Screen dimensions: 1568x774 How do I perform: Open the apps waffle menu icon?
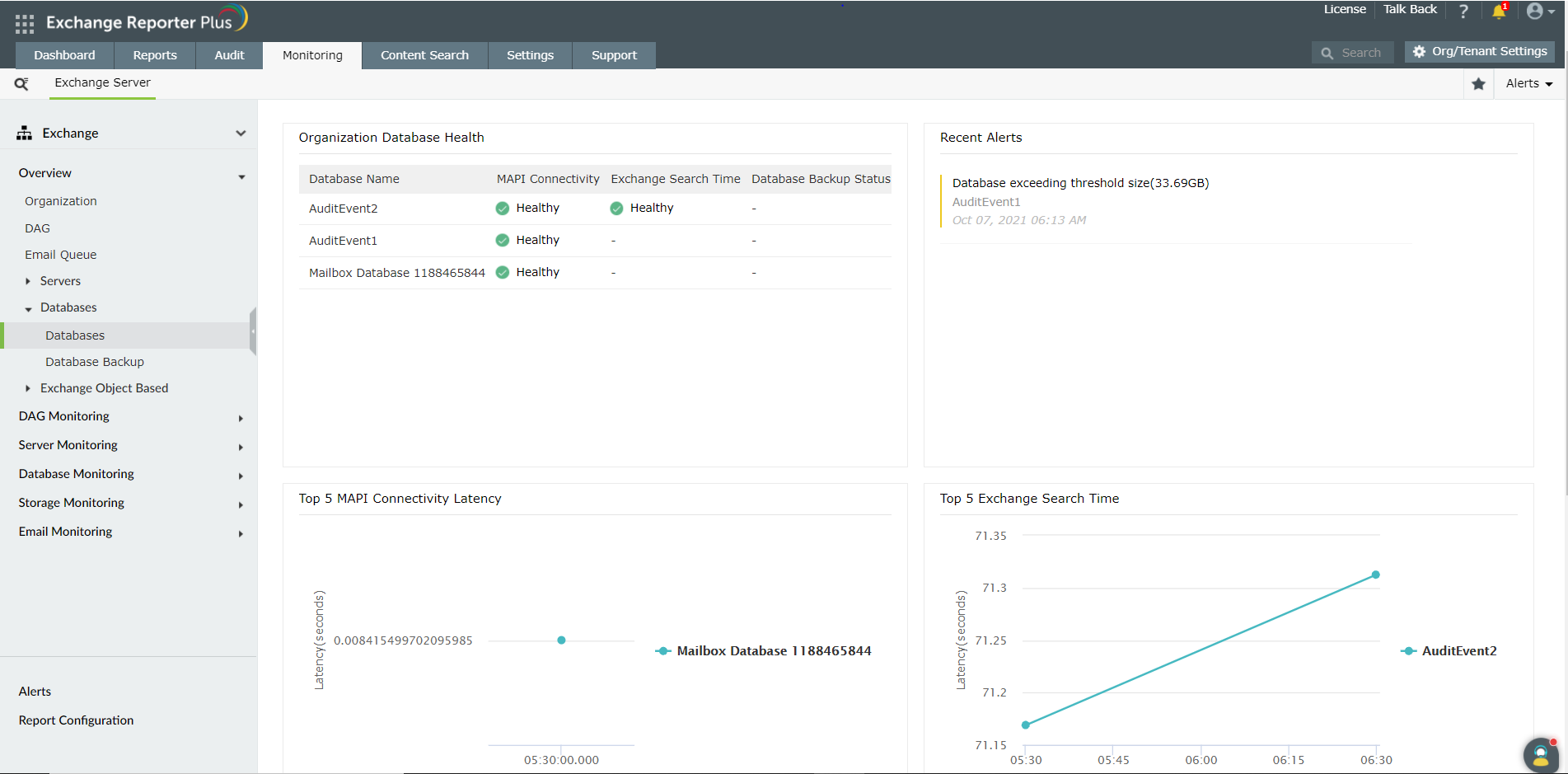24,22
